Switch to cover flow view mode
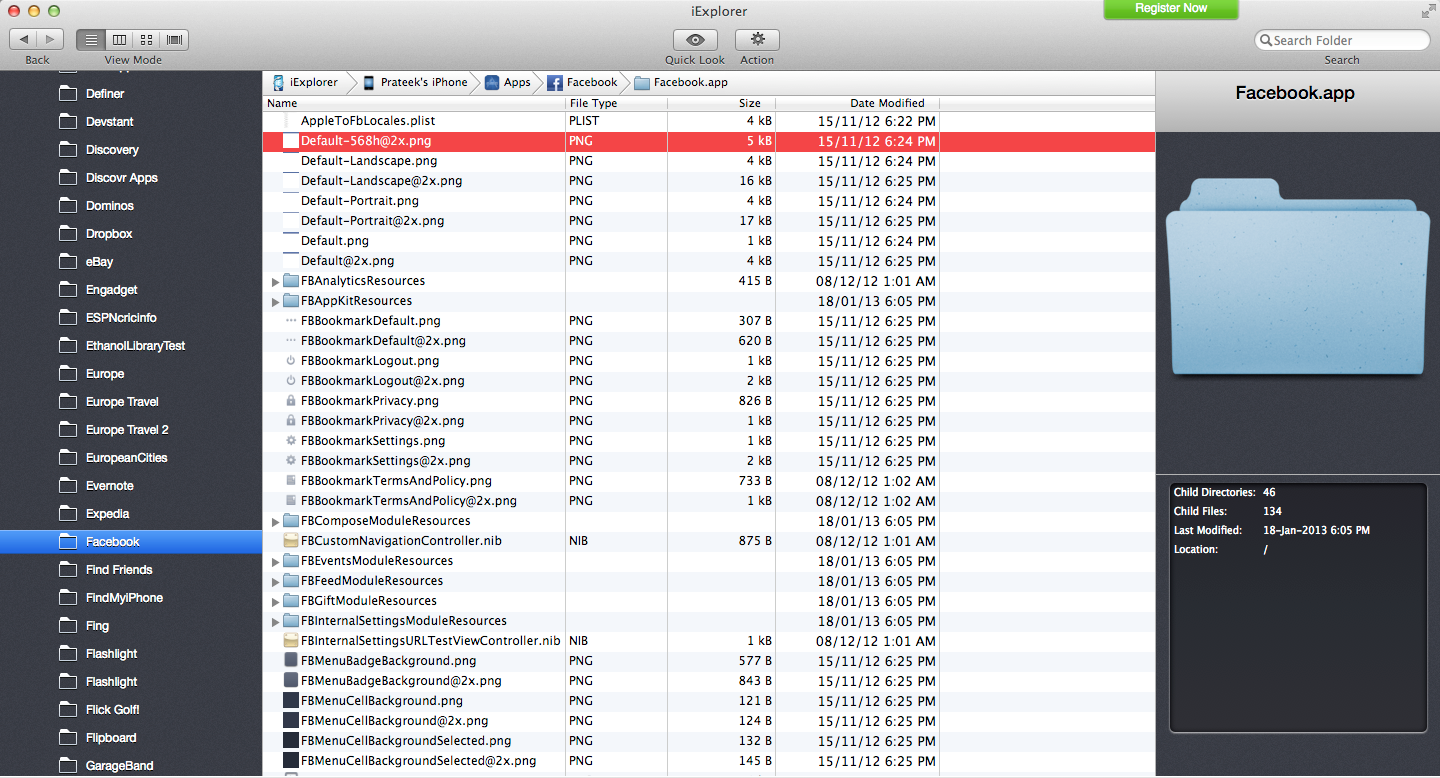The width and height of the screenshot is (1440, 778). pos(175,40)
